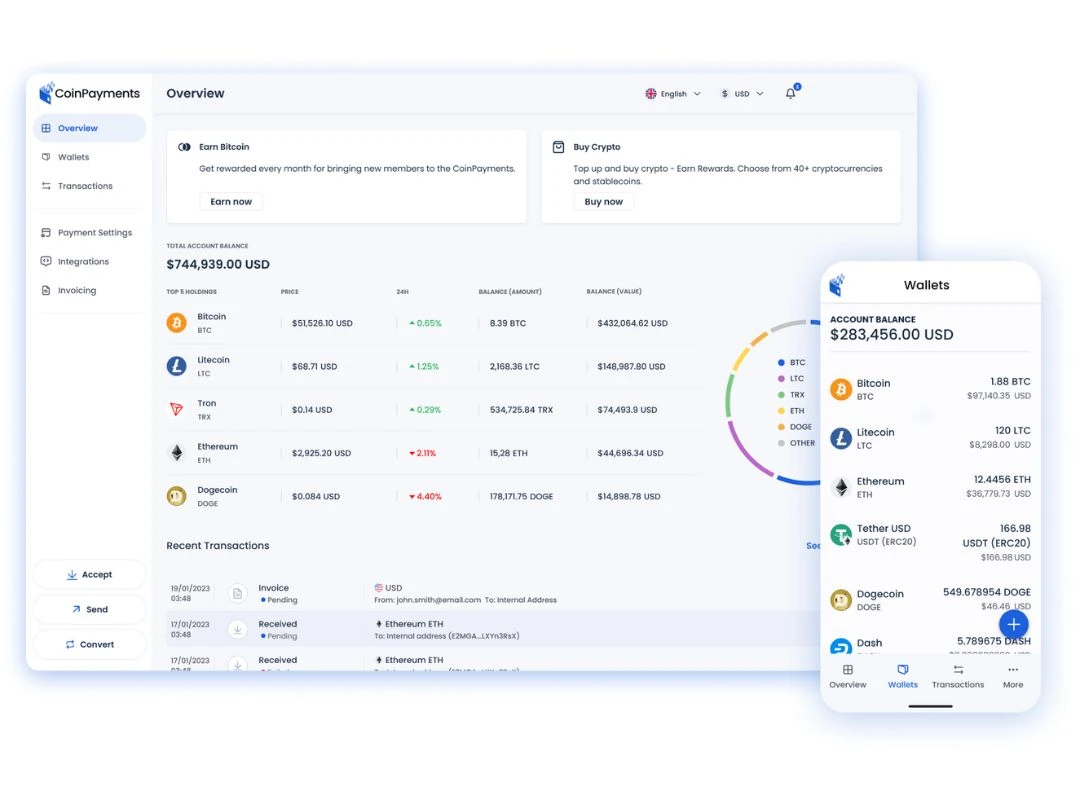
Task: Tap the blue plus button on mobile Wallets
Action: [1013, 624]
